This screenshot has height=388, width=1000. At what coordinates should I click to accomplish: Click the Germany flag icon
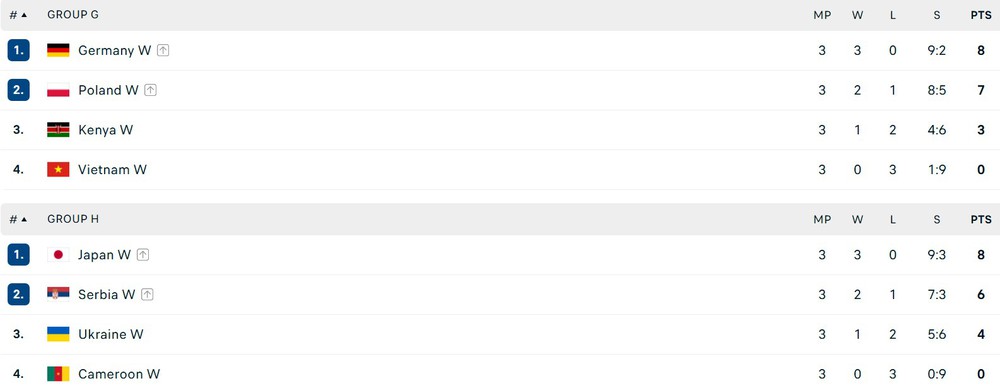[58, 50]
